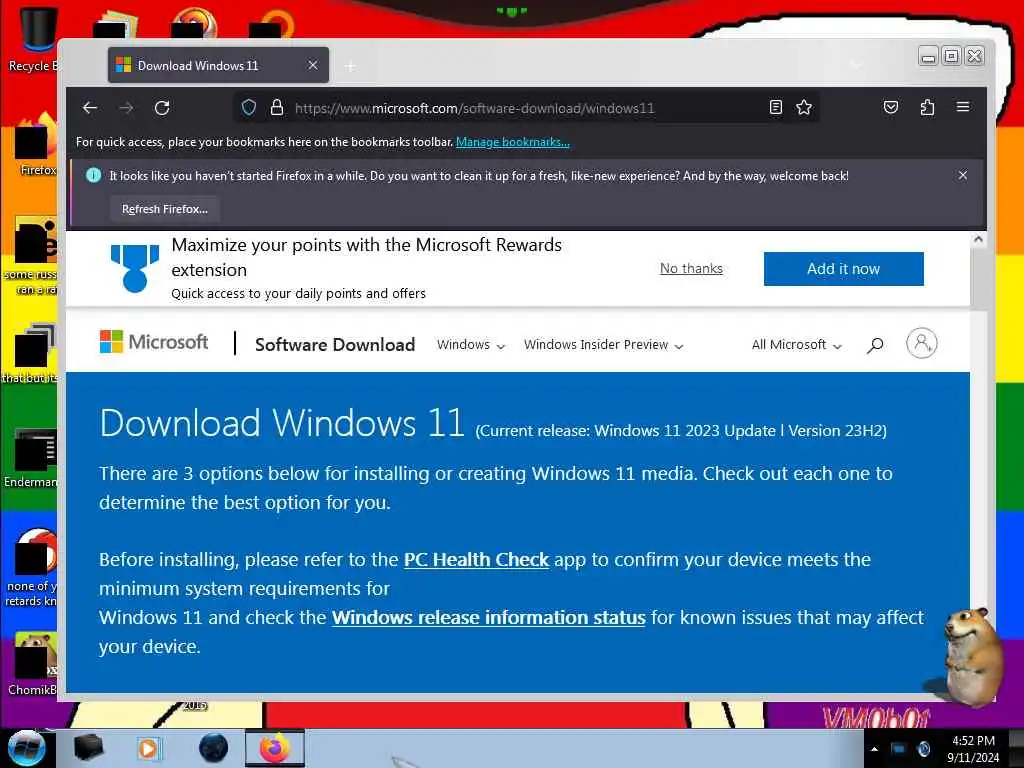
Task: Click the Microsoft logo
Action: 153,342
